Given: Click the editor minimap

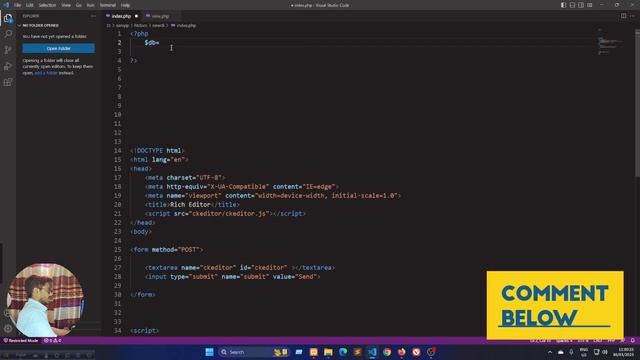Looking at the screenshot, I should [x=610, y=41].
